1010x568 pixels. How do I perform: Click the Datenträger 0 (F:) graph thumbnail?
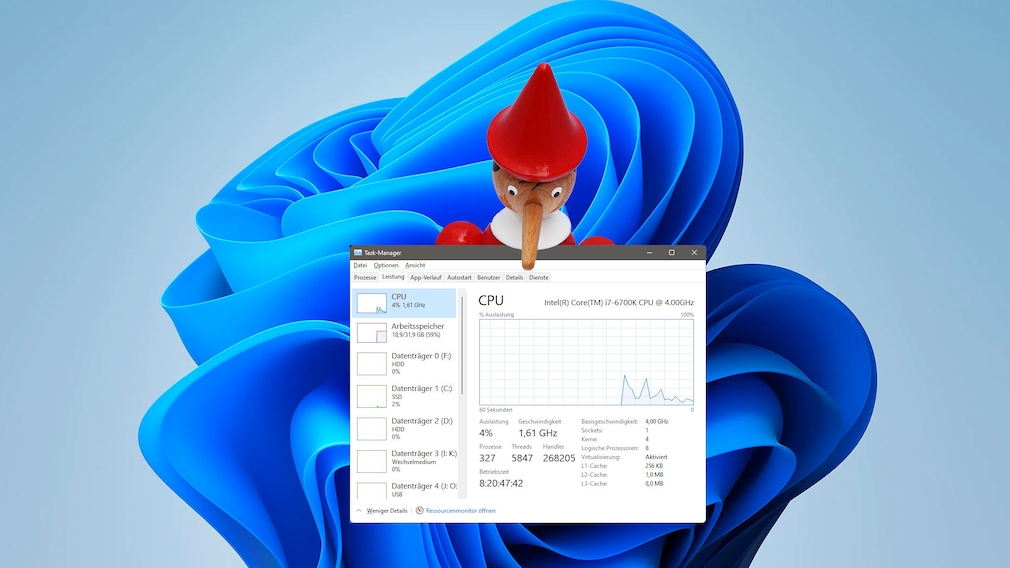coord(372,364)
